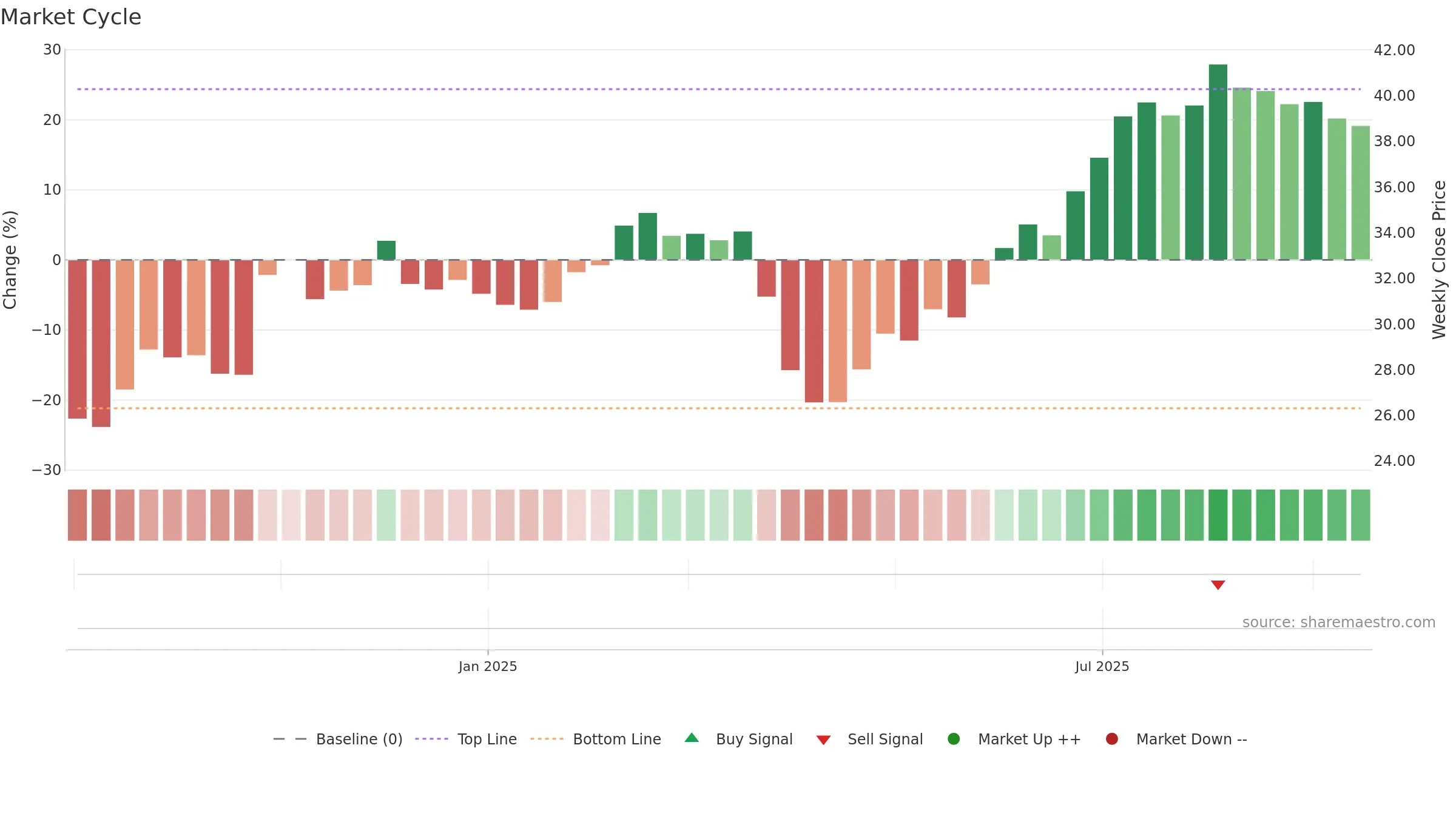Click the −30 change axis label

pos(47,470)
